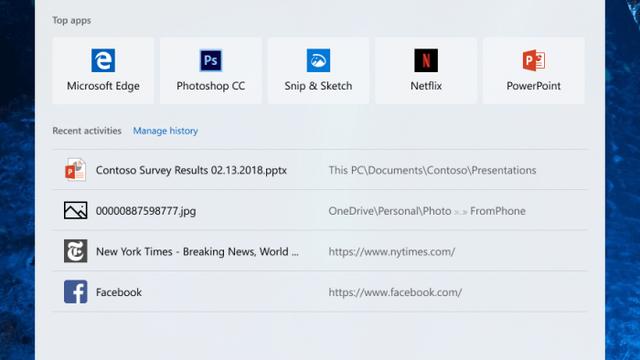Screen dimensions: 640x360
Task: Open the Facebook recent activity entry
Action: 119,292
